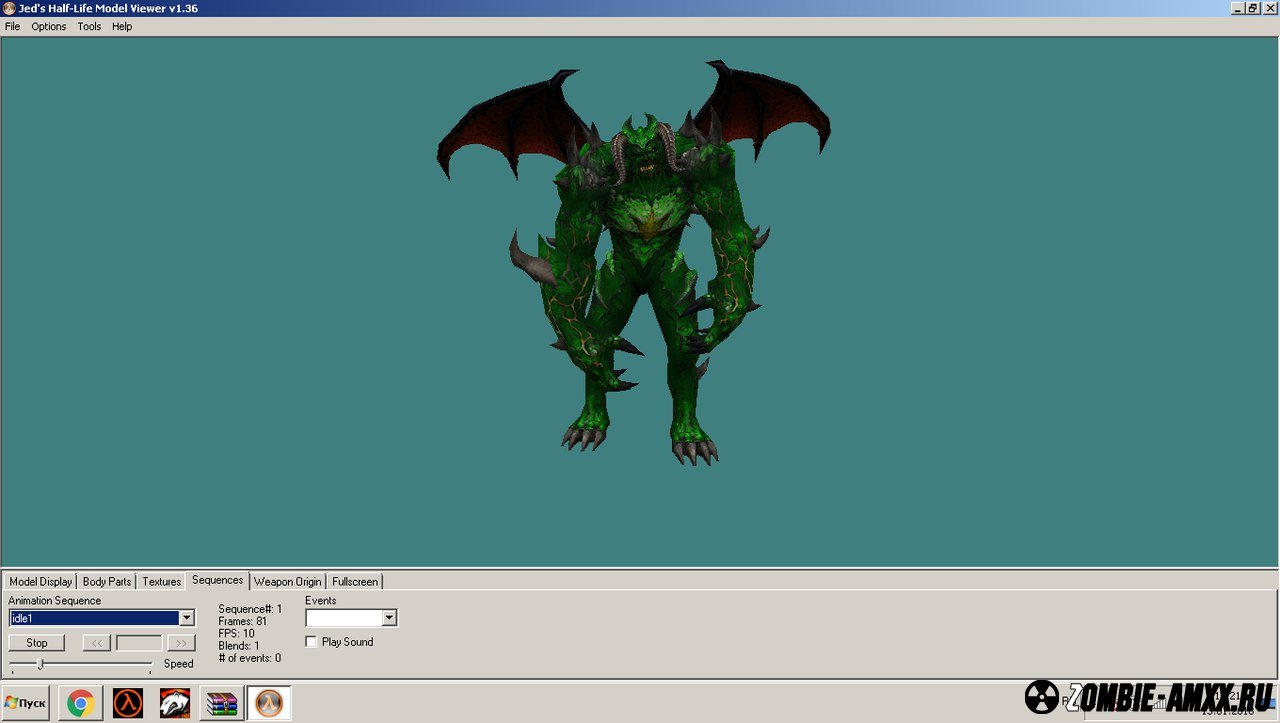1280x723 pixels.
Task: Enable the Play Sound checkbox
Action: coord(311,642)
